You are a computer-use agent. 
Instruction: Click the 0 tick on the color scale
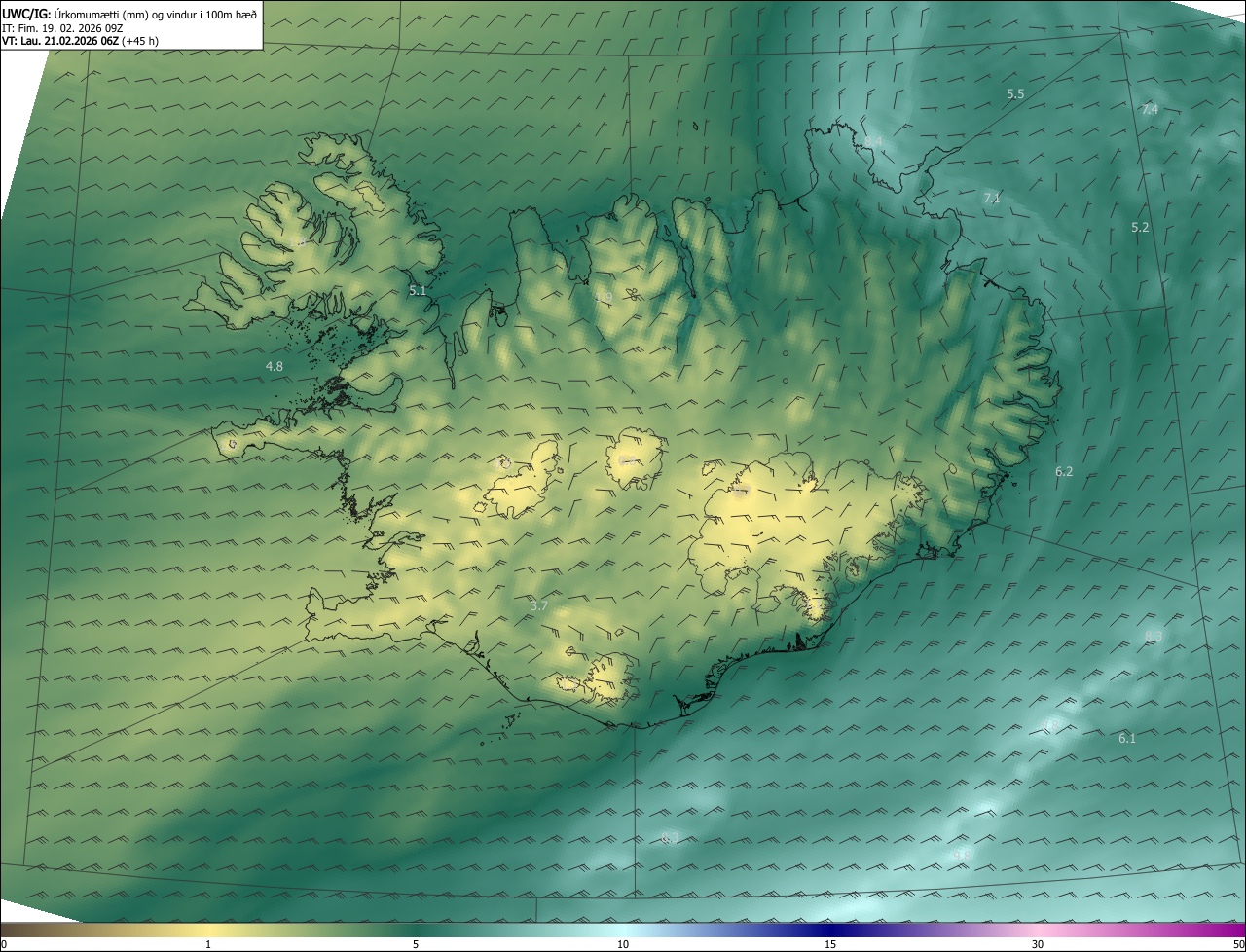pyautogui.click(x=3, y=944)
